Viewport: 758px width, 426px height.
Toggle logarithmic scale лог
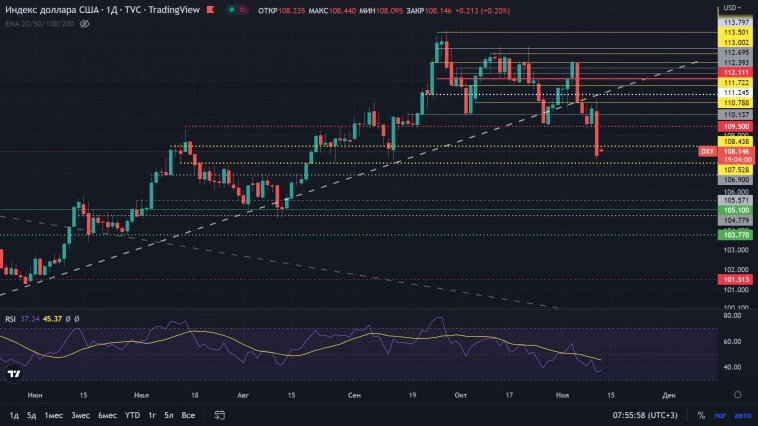[720, 414]
